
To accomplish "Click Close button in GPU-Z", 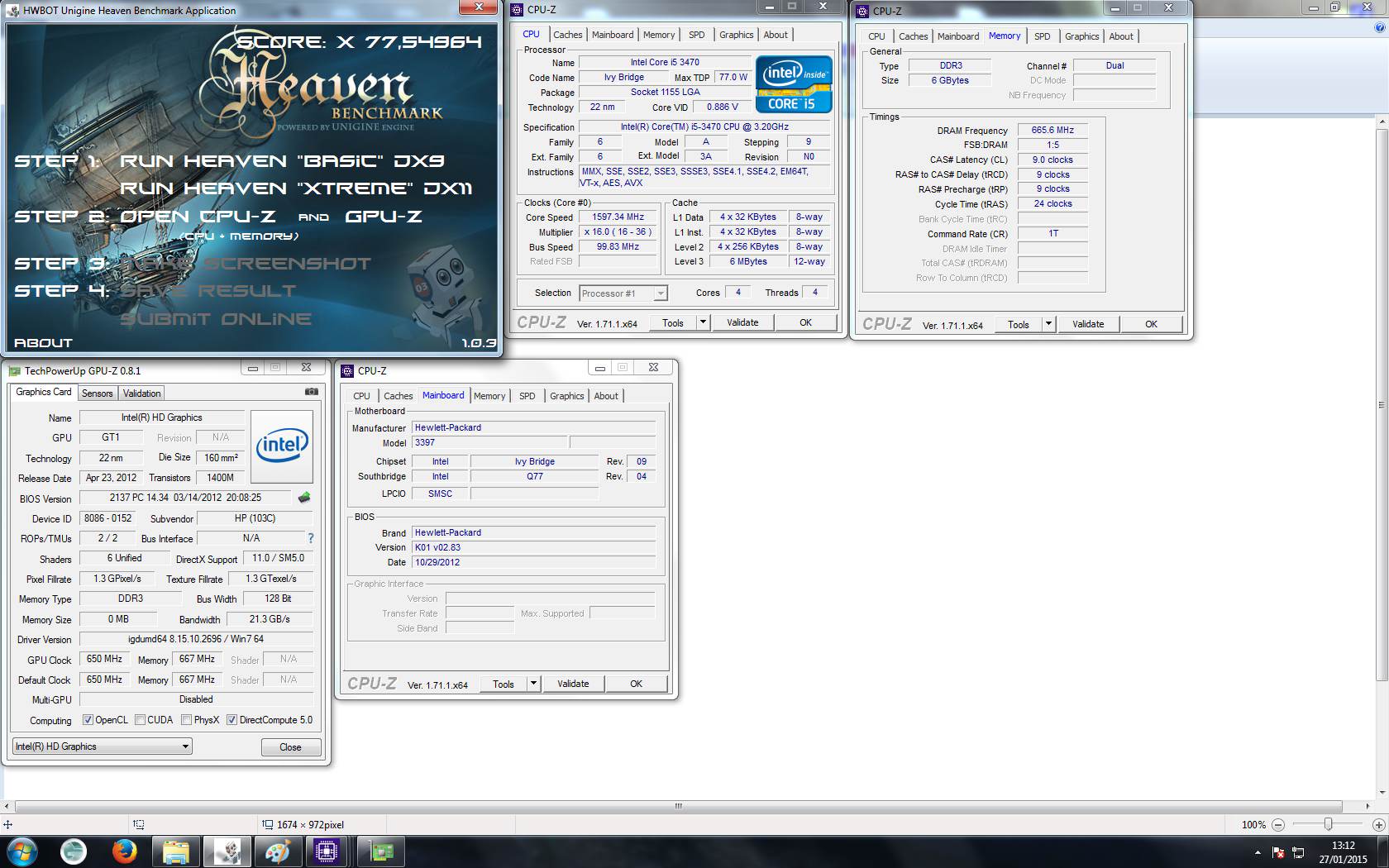I will pos(291,747).
